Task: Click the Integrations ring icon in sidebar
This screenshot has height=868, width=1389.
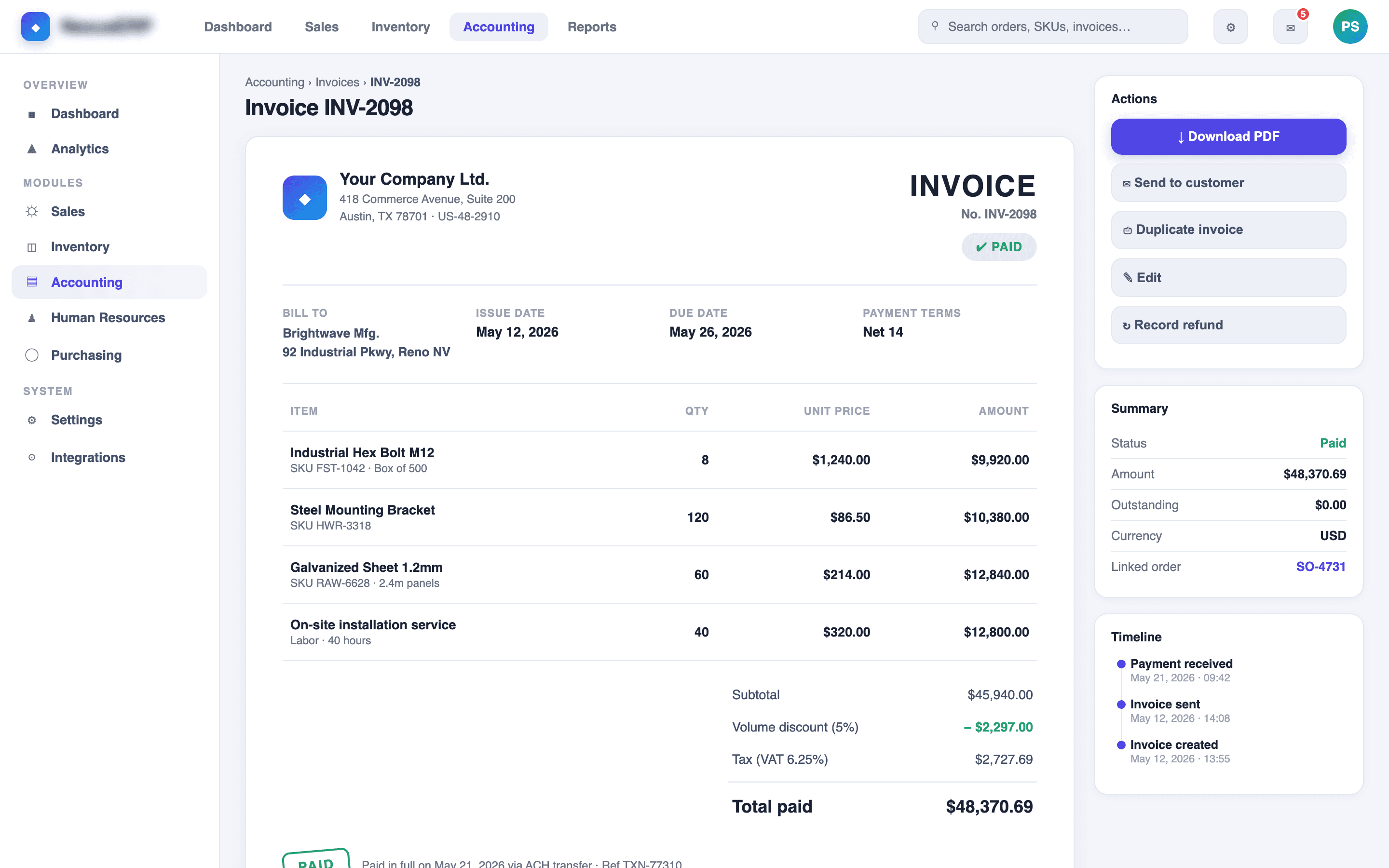Action: [32, 458]
